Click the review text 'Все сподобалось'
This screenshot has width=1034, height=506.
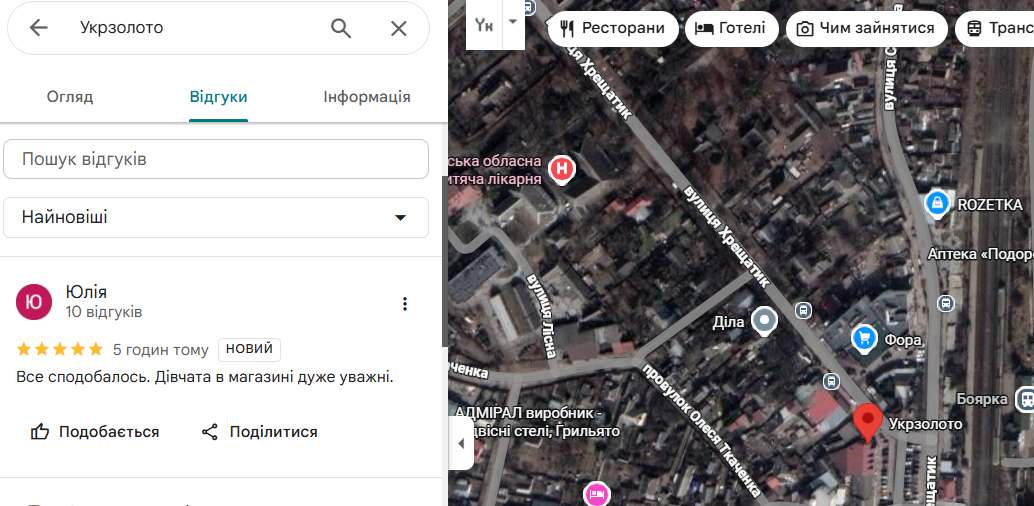click(204, 377)
